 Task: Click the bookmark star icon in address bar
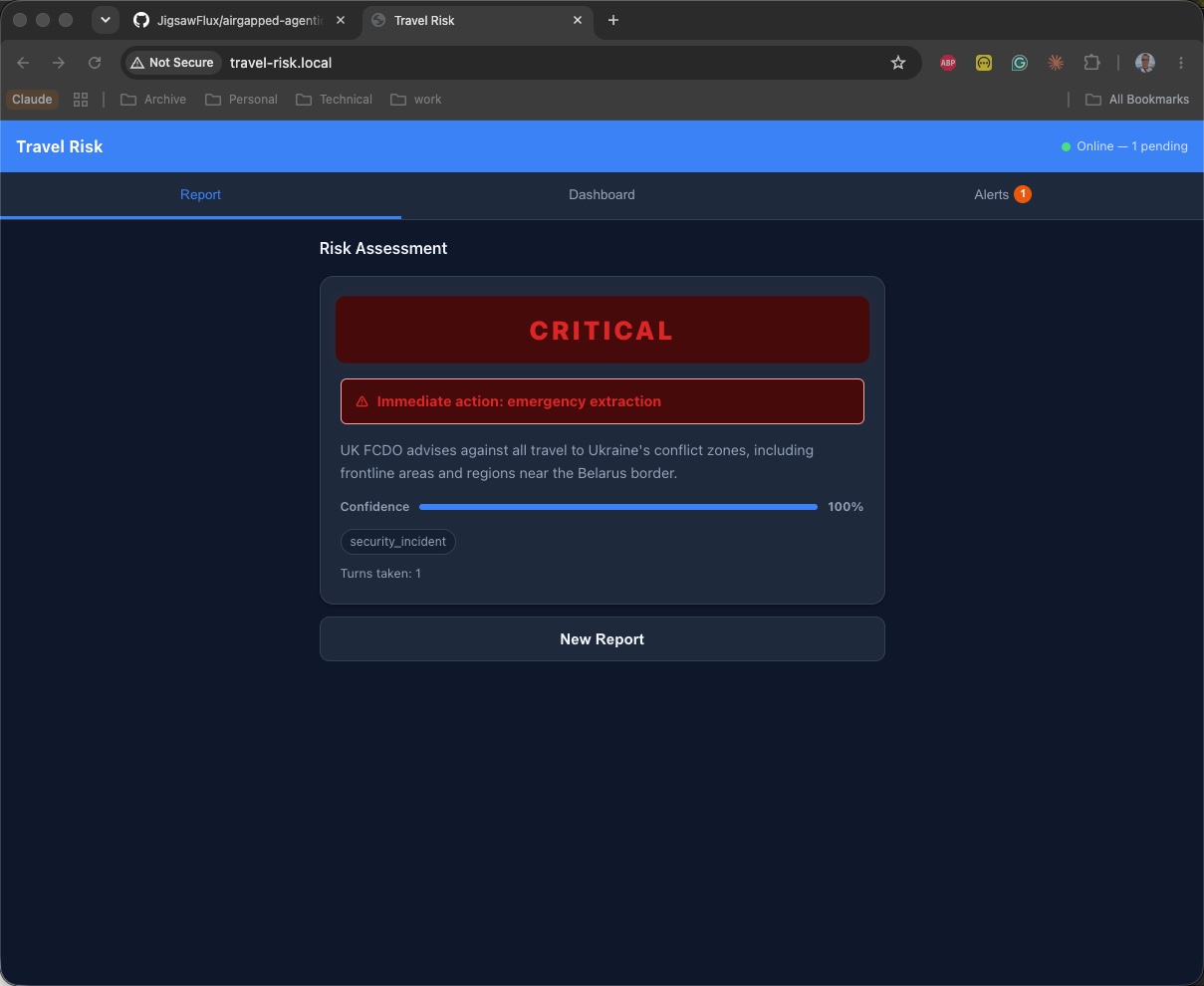(x=898, y=63)
